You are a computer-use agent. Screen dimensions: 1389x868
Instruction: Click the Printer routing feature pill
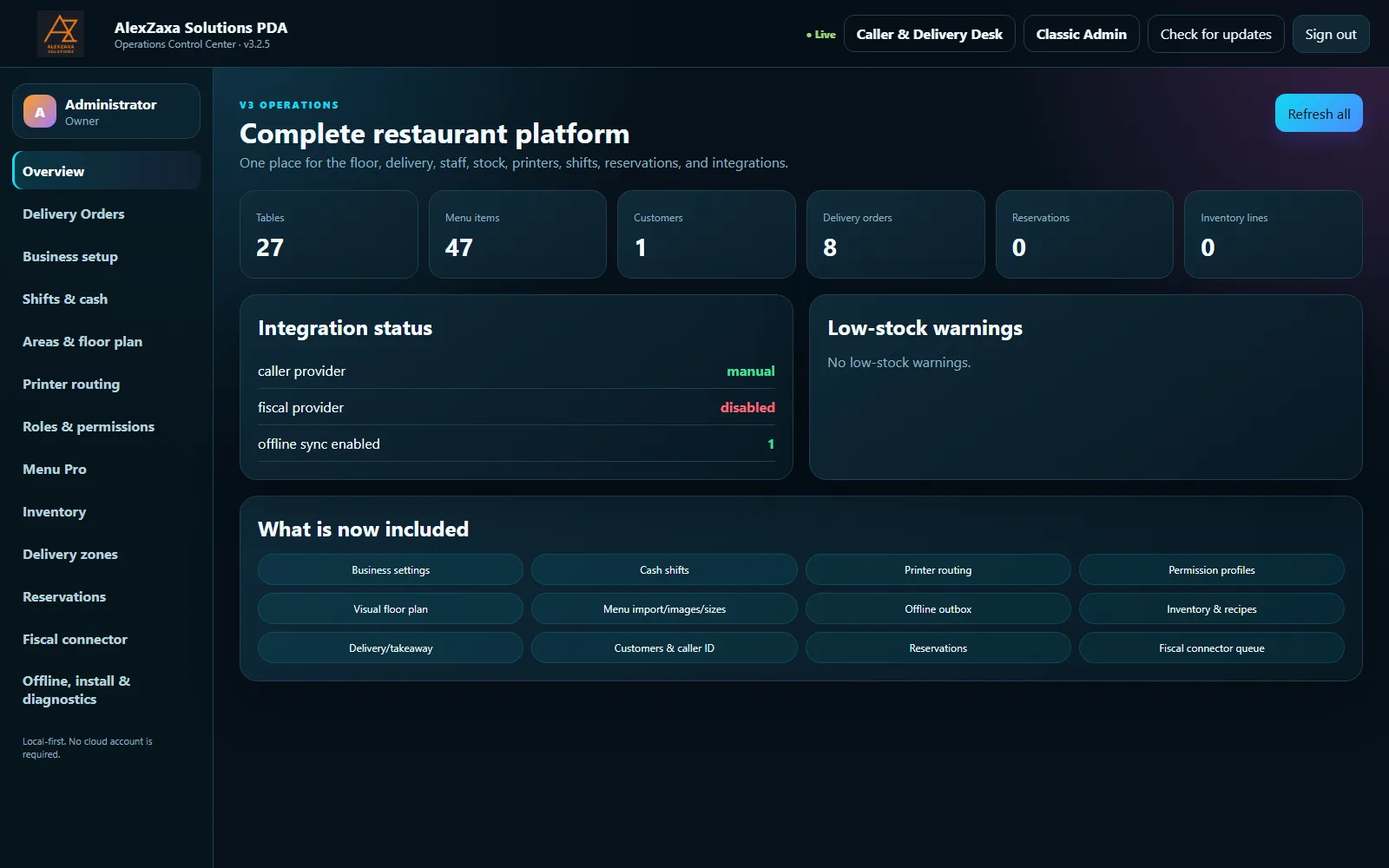(938, 569)
